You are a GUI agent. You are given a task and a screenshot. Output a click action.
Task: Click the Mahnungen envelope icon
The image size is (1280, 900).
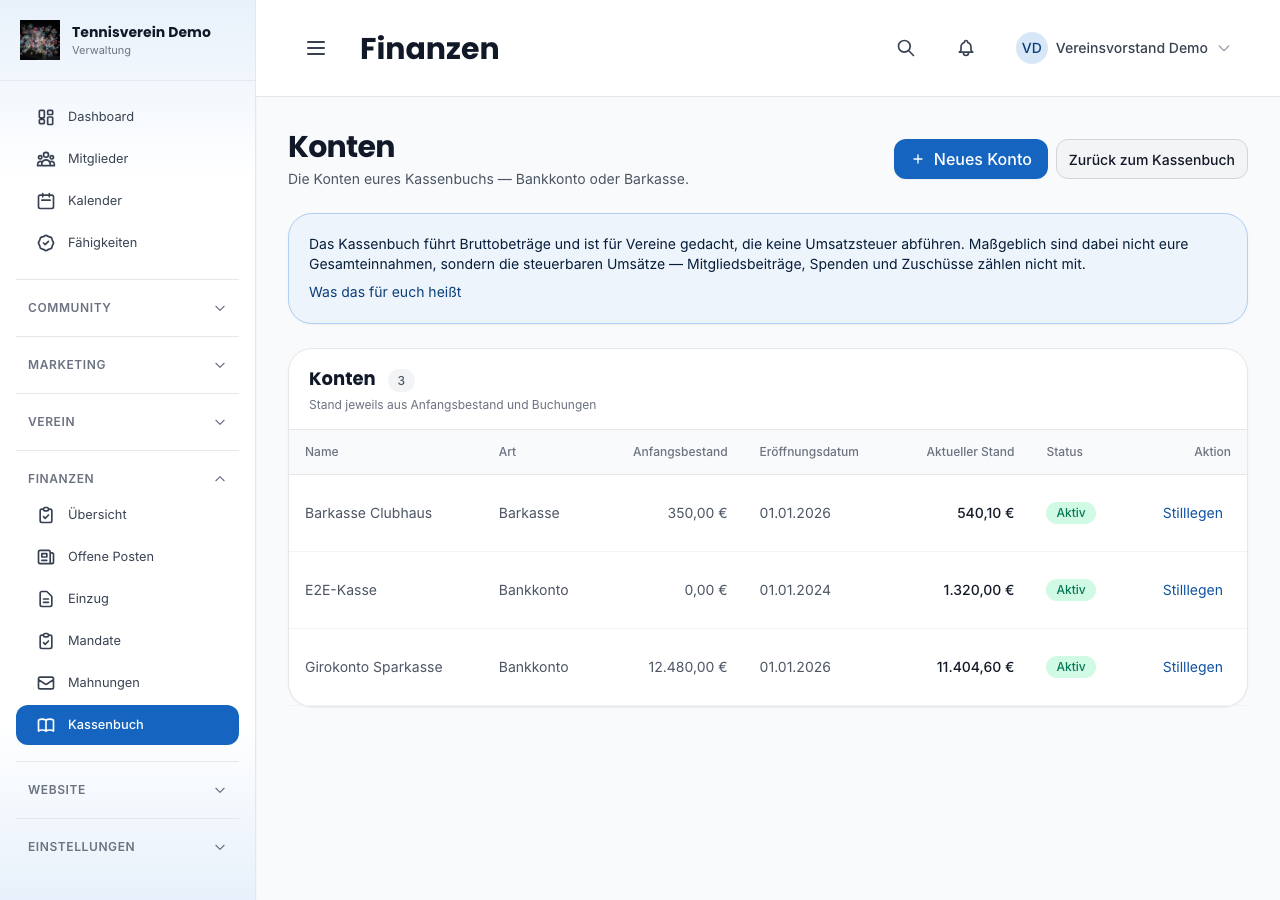point(46,683)
